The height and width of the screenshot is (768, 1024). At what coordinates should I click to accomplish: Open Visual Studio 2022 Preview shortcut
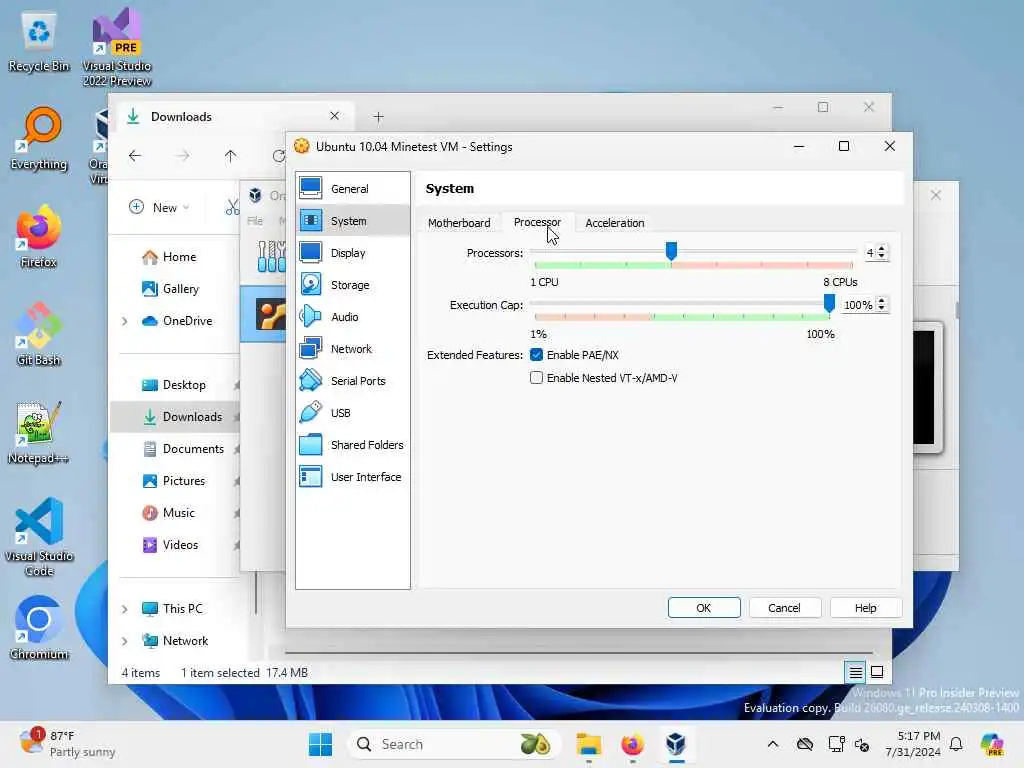pos(117,47)
